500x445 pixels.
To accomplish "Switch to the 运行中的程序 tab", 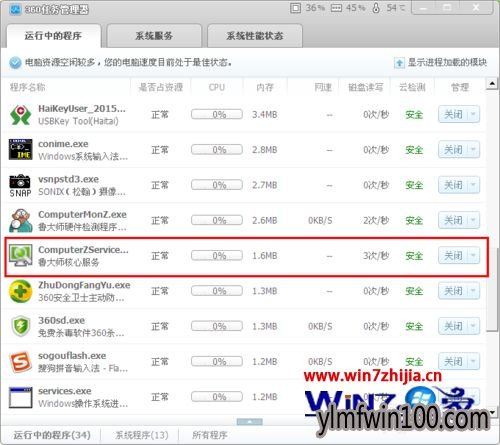I will pos(53,36).
